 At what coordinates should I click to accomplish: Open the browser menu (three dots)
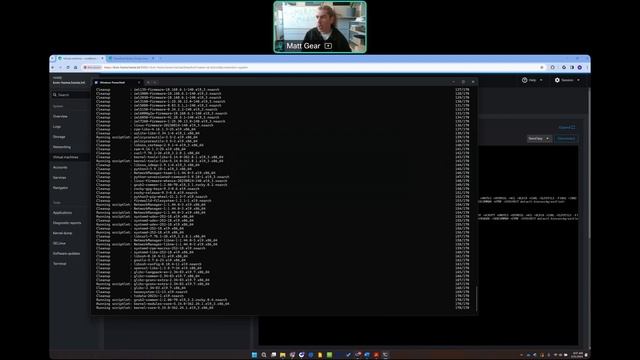pyautogui.click(x=587, y=67)
